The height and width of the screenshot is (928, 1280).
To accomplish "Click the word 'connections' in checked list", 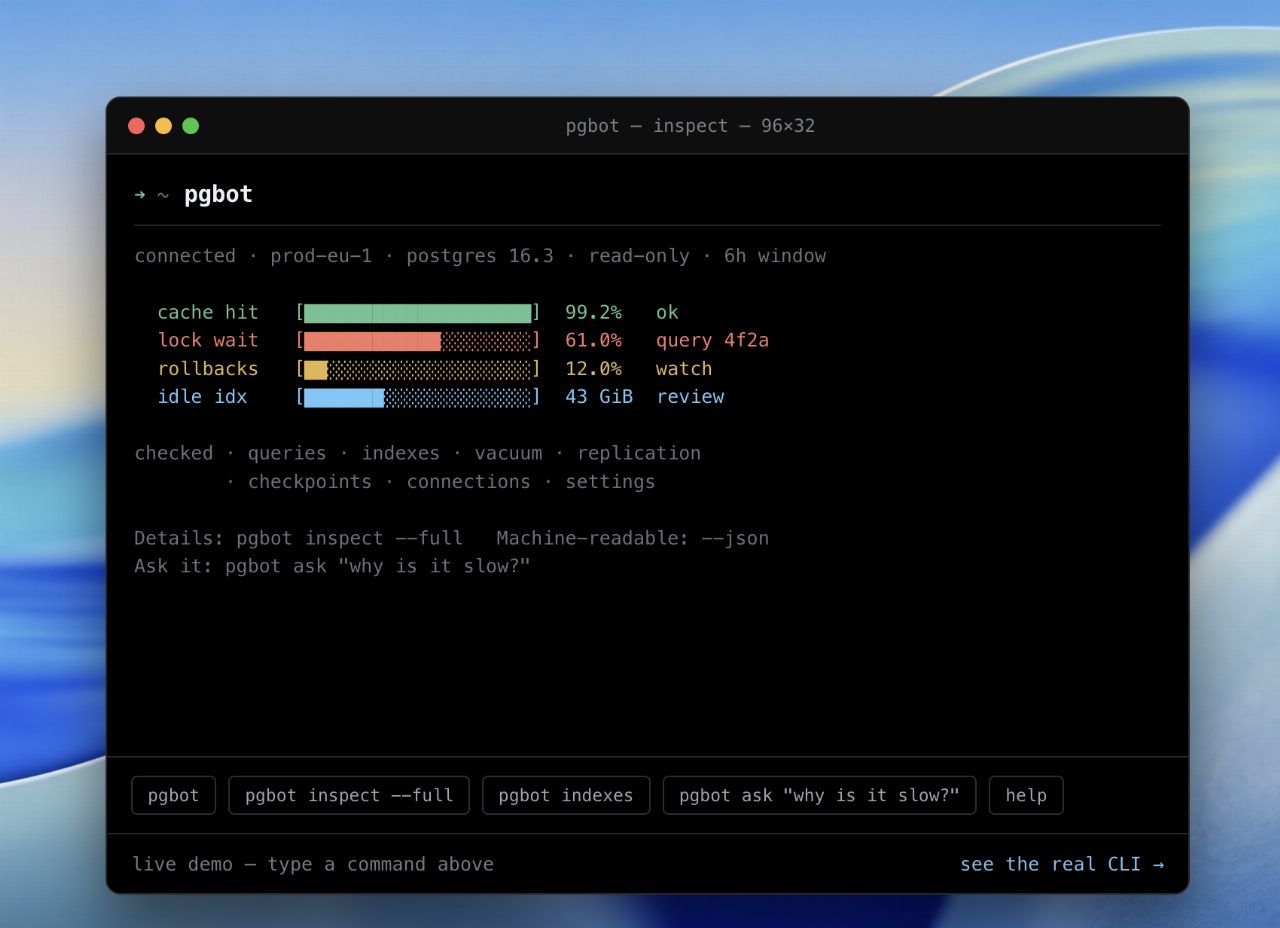I will tap(468, 481).
